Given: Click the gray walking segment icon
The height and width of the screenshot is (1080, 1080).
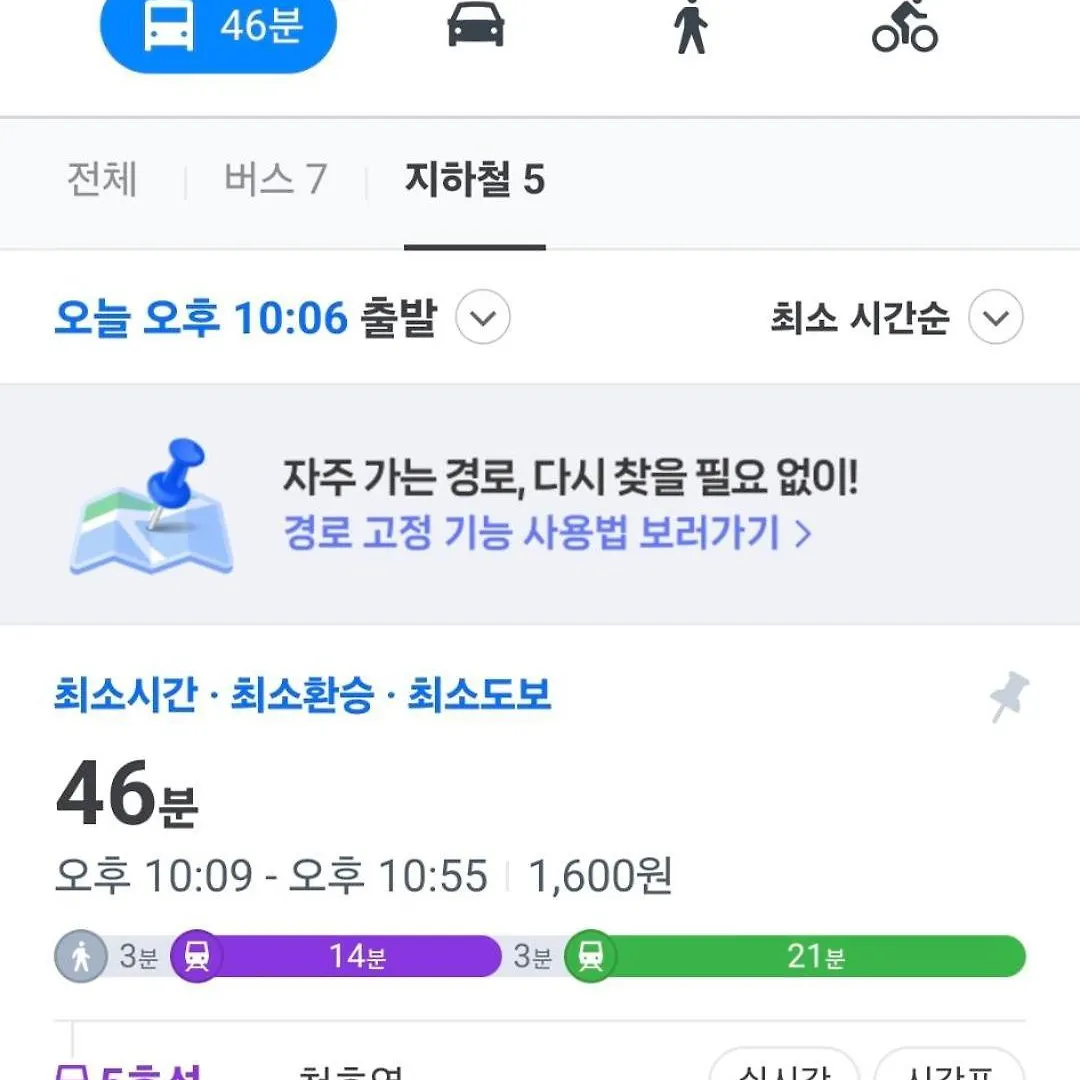Looking at the screenshot, I should [x=81, y=957].
